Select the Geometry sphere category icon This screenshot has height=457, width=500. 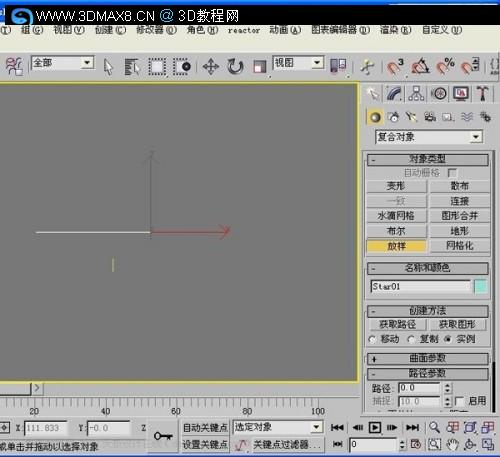[375, 117]
